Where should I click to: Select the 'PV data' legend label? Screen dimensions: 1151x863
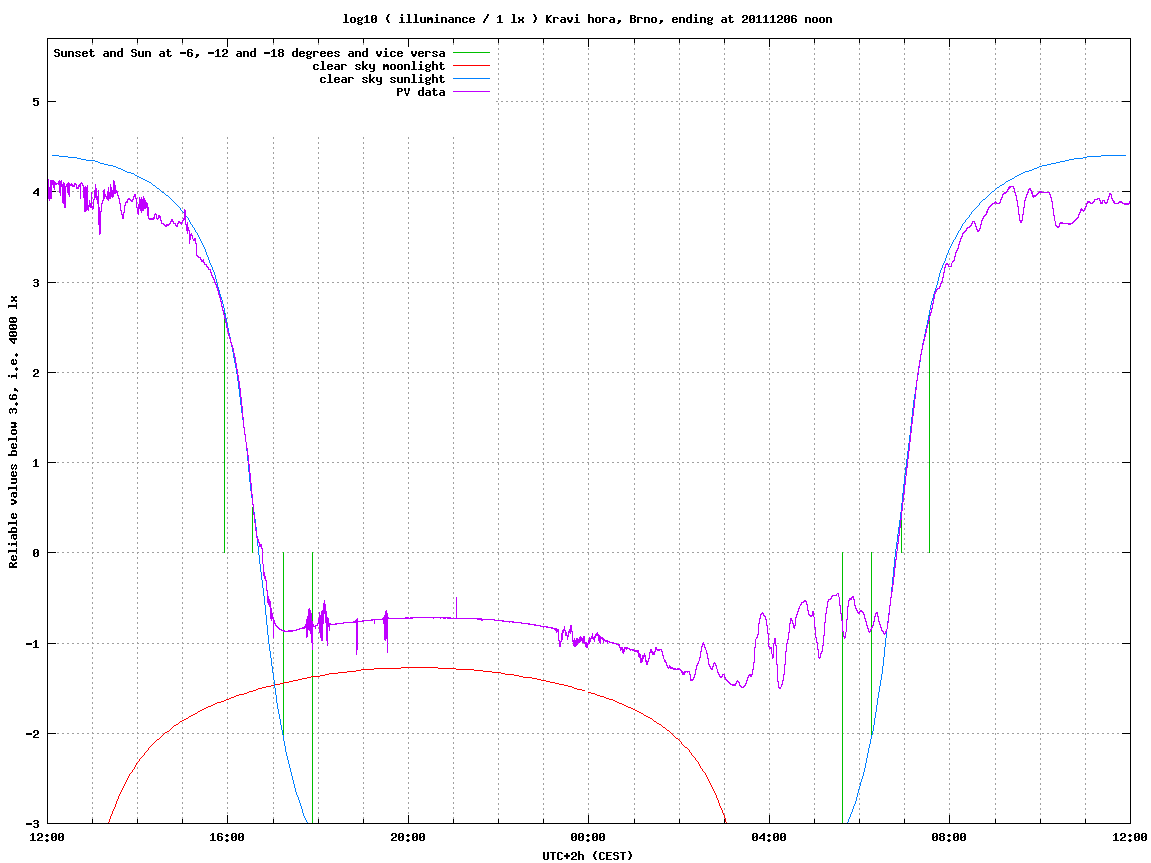pyautogui.click(x=421, y=92)
